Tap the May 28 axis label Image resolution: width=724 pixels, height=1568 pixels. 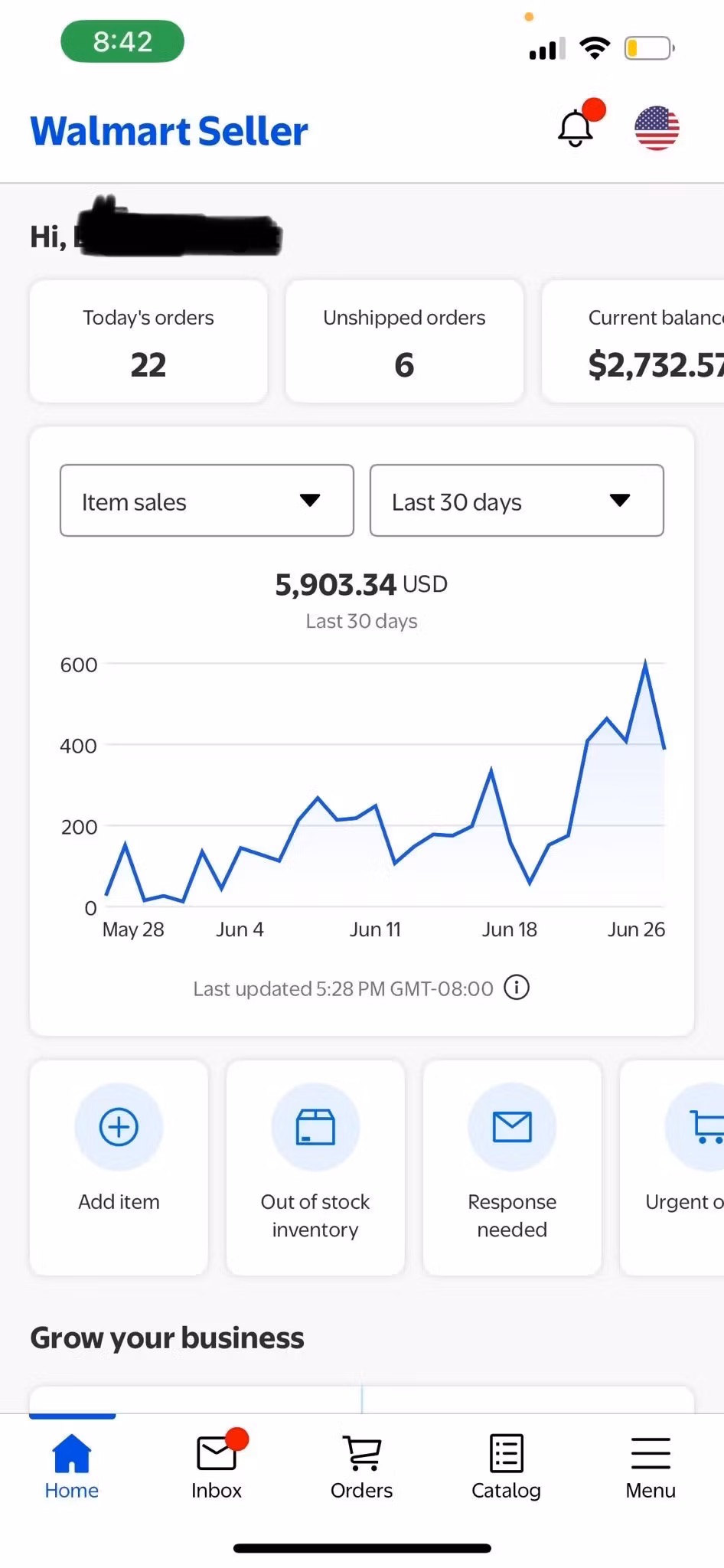[133, 929]
